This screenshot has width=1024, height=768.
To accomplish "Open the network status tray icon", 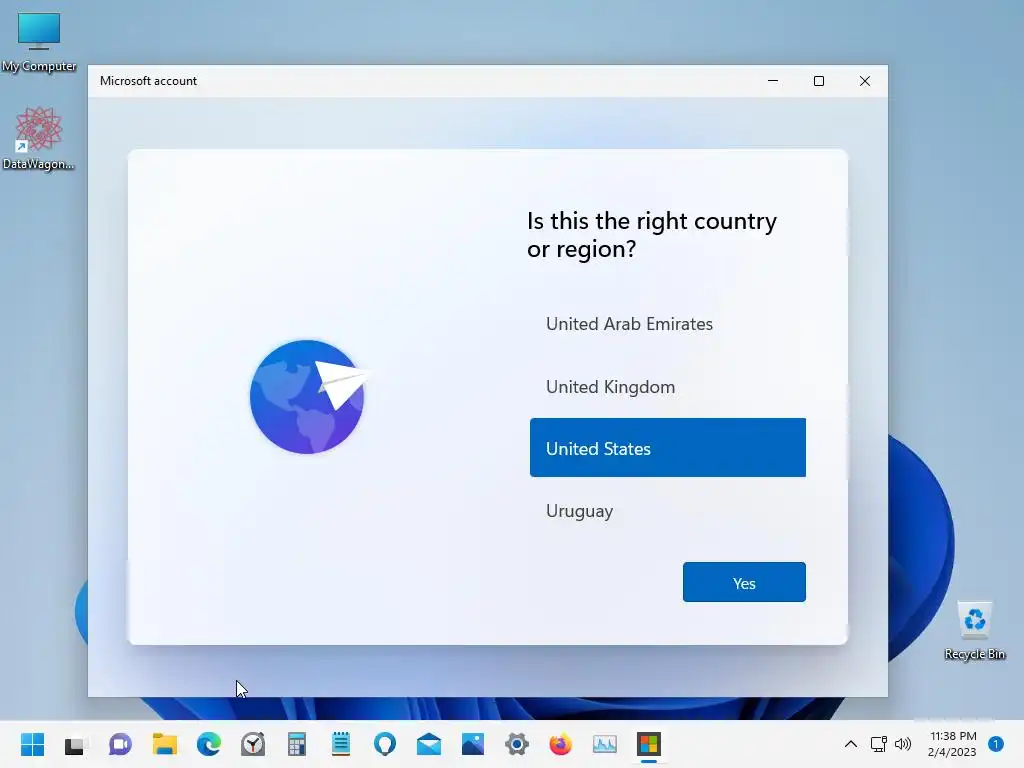I will point(878,744).
